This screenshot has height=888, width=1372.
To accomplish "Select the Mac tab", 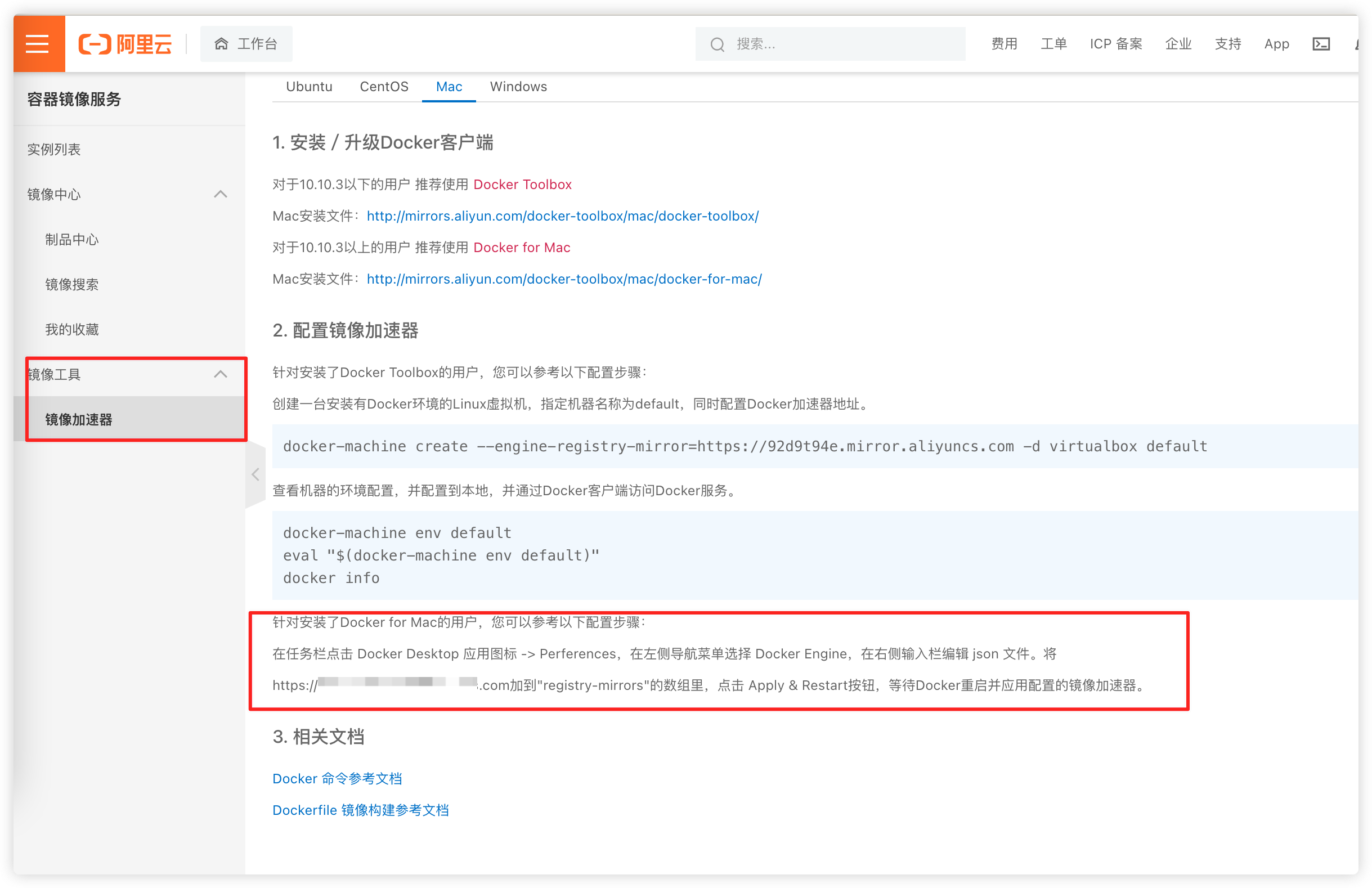I will tap(449, 87).
